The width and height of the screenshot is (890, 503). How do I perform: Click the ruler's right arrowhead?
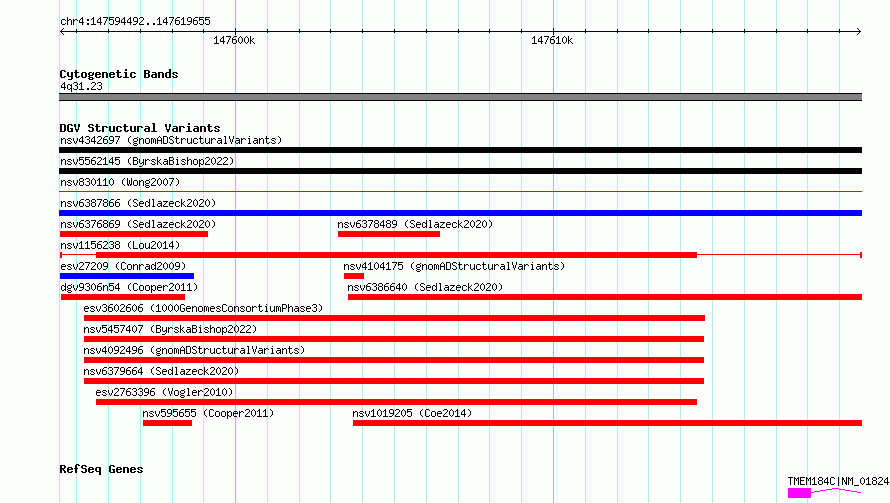858,32
